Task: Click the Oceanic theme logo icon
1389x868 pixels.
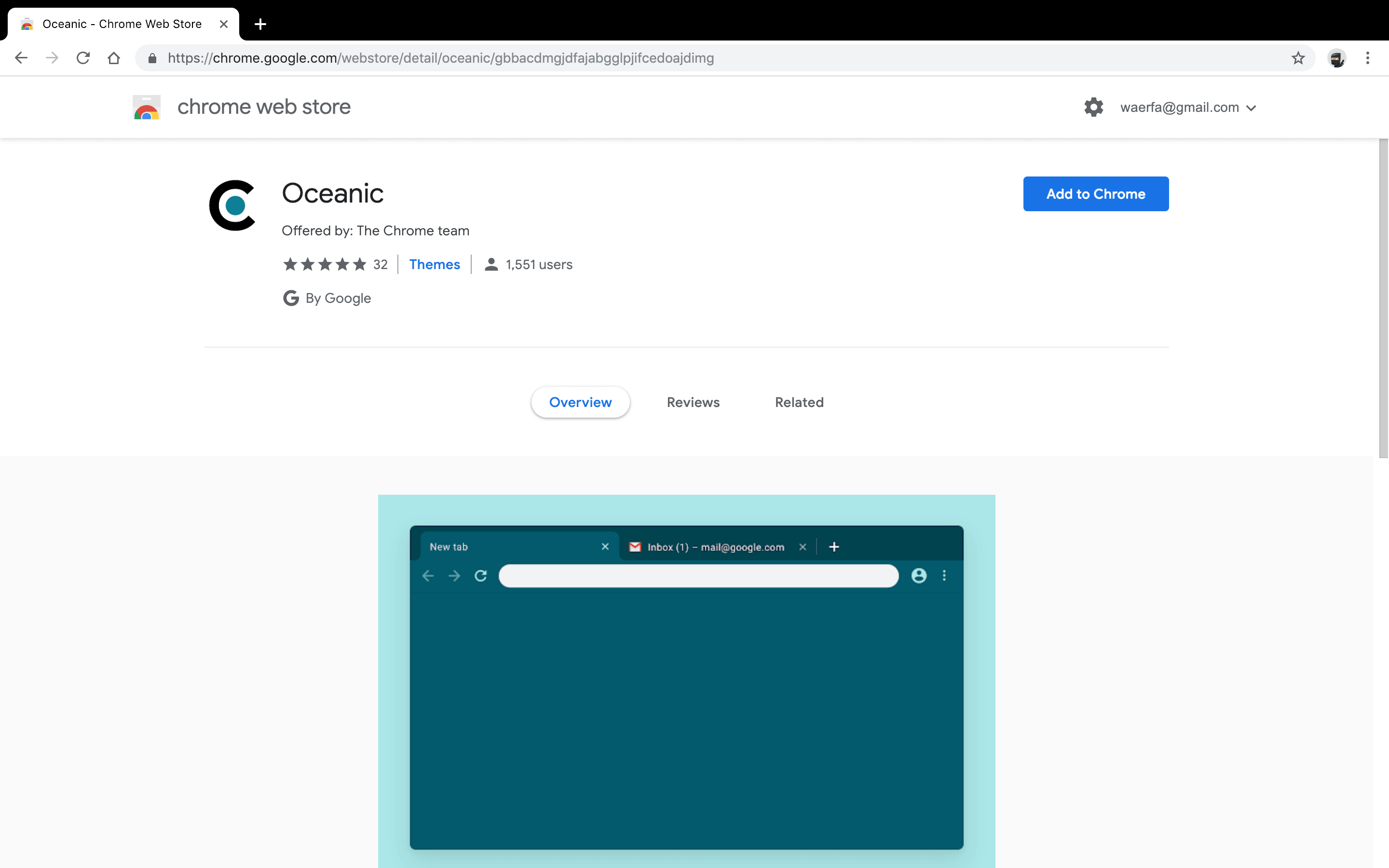Action: click(x=232, y=205)
